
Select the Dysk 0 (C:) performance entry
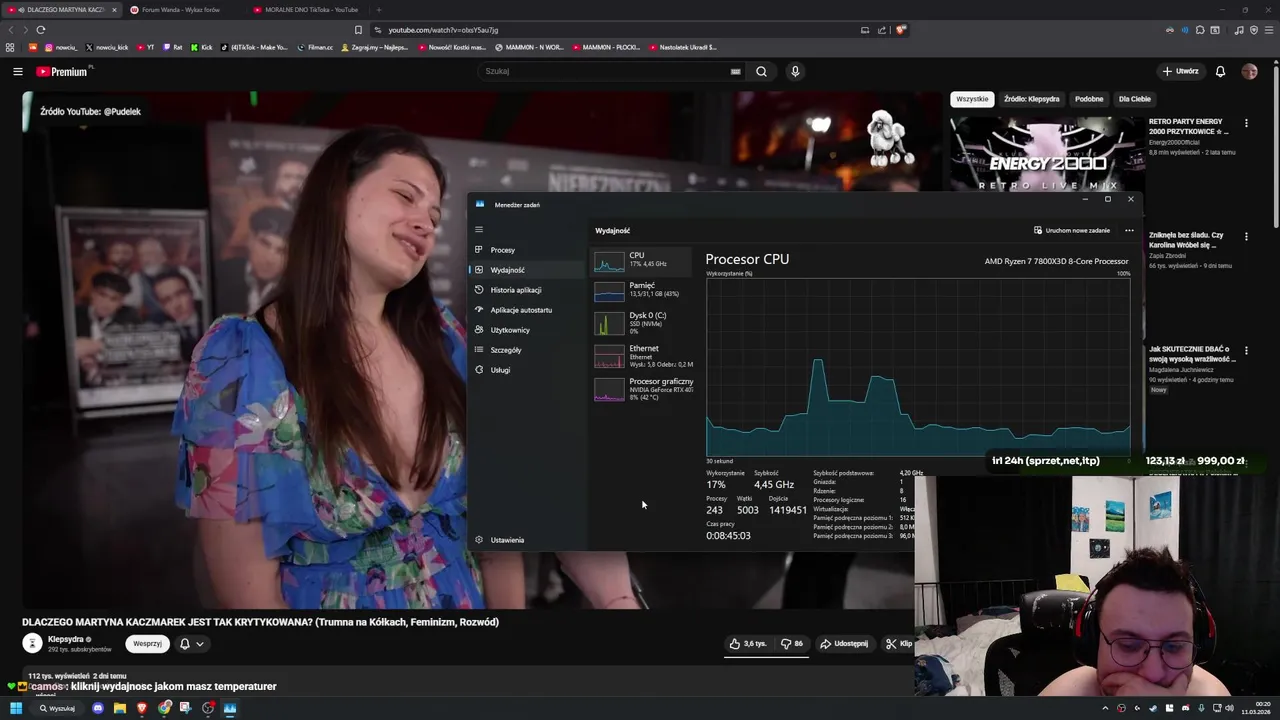pos(641,323)
